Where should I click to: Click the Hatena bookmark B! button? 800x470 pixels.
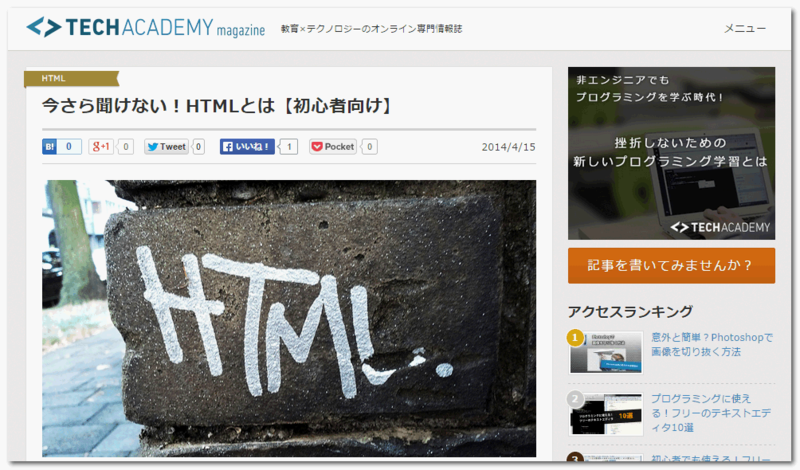click(x=49, y=147)
